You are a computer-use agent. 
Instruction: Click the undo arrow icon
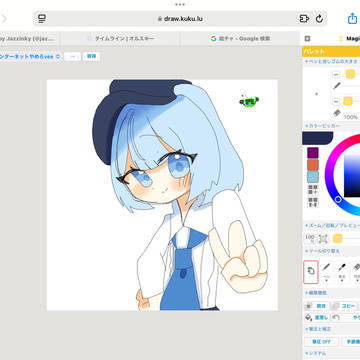[336, 317]
